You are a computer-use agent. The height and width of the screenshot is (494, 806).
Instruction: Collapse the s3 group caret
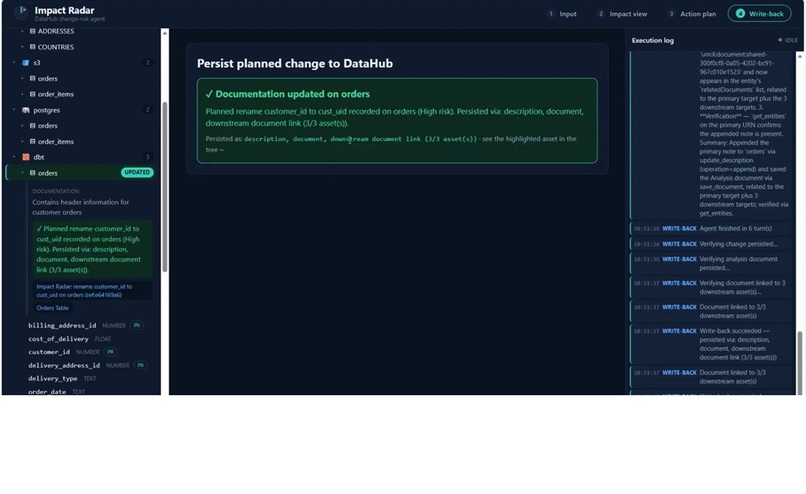pos(14,63)
